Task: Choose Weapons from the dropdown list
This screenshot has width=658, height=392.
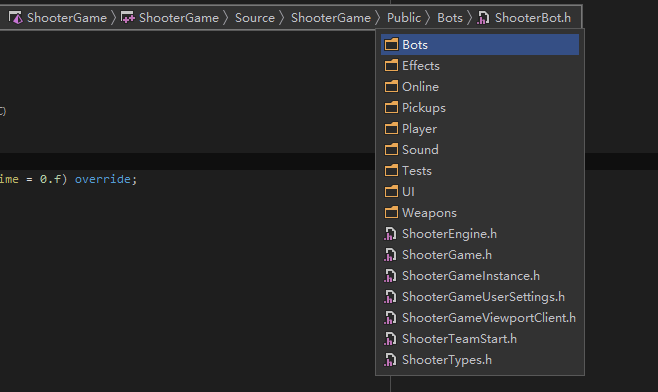Action: 480,212
